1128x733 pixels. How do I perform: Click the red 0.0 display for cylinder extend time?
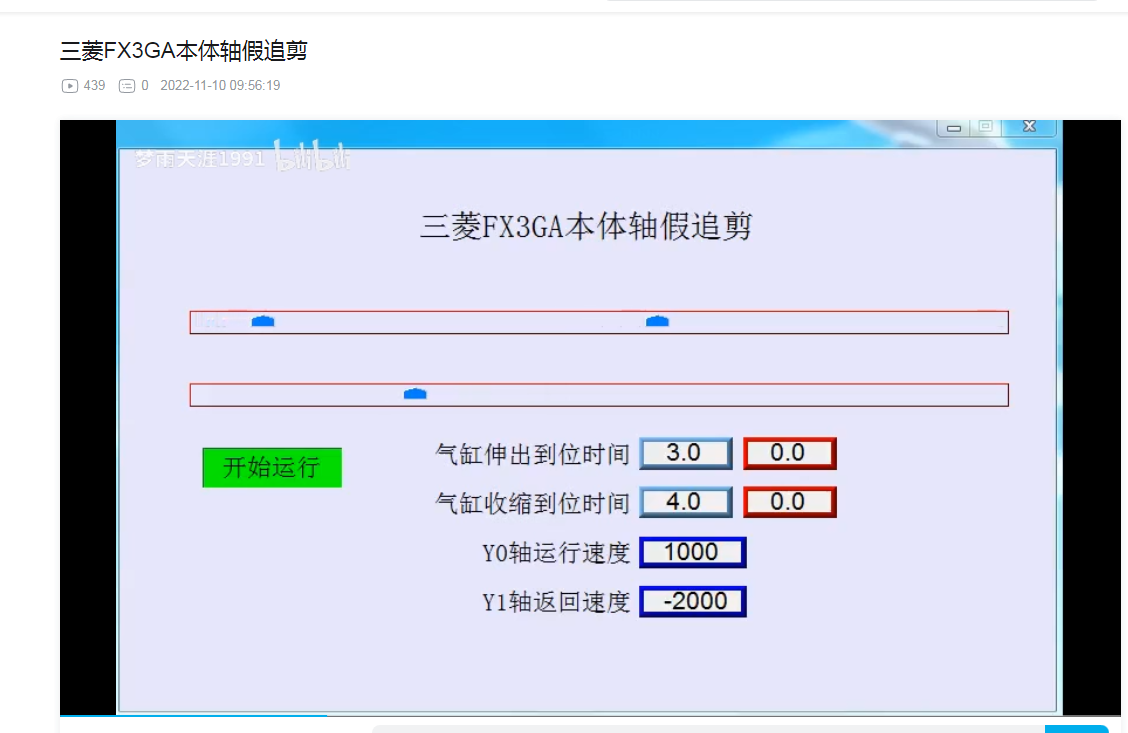[x=789, y=453]
